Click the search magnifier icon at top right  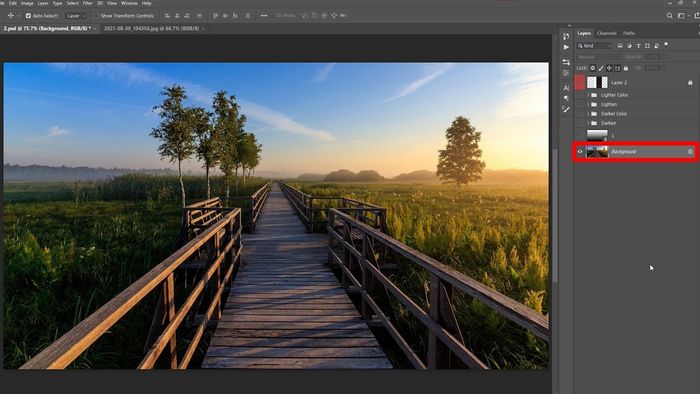pyautogui.click(x=670, y=16)
